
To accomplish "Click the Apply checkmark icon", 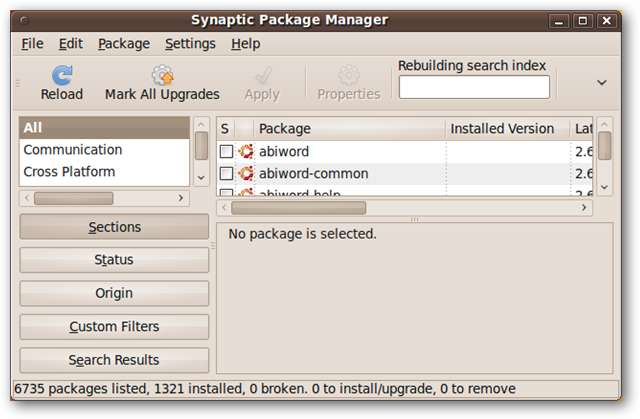I will (x=262, y=74).
